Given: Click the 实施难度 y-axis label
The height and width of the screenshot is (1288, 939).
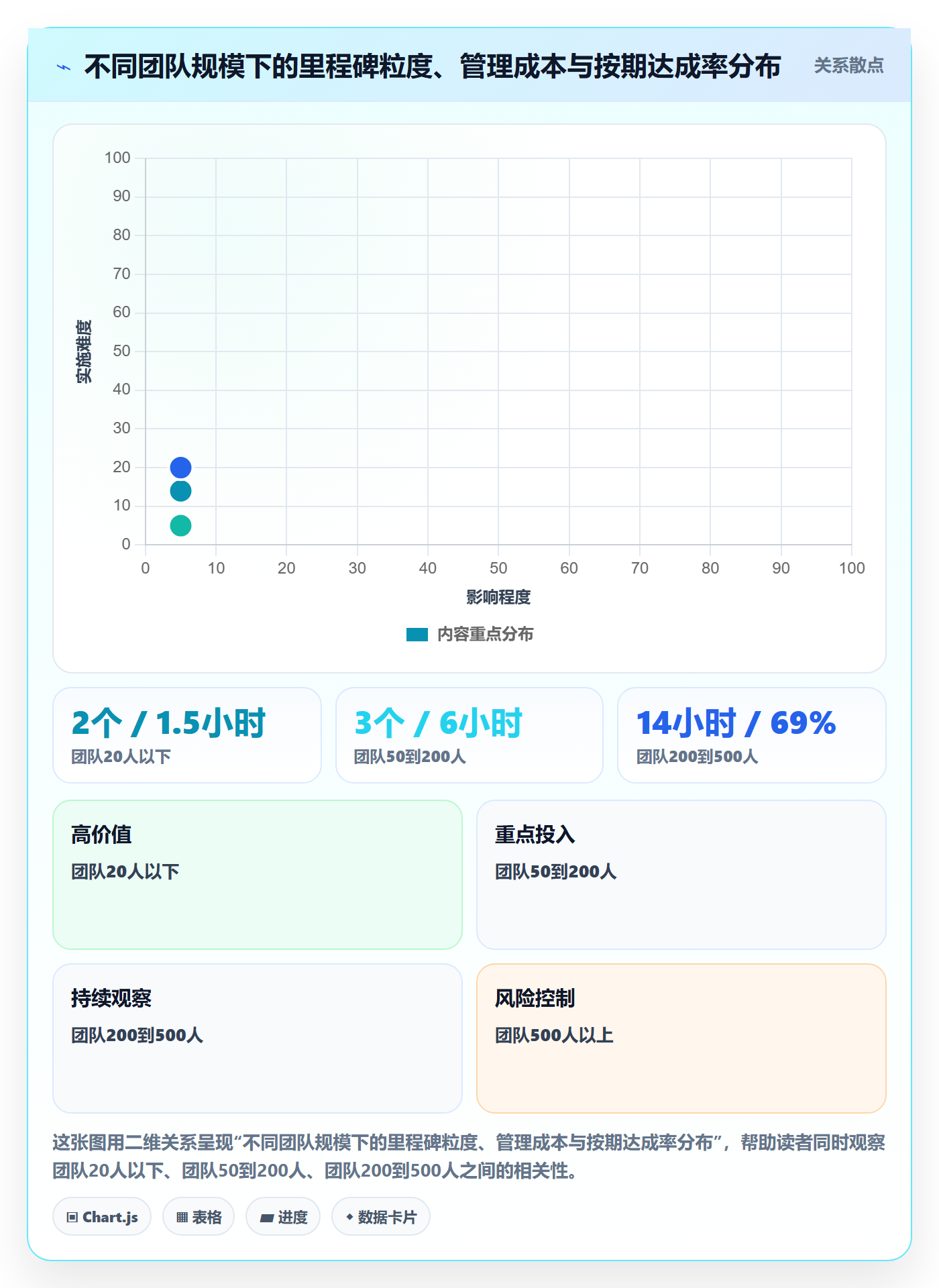Looking at the screenshot, I should pyautogui.click(x=84, y=352).
